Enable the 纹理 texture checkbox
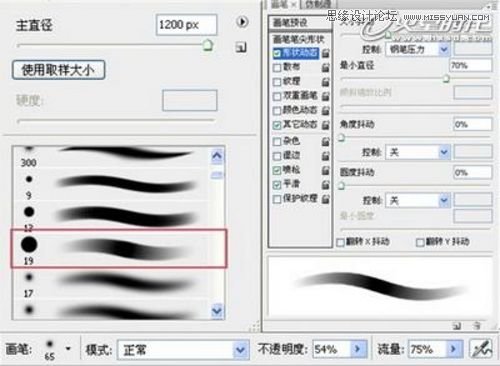The width and height of the screenshot is (500, 366). (277, 82)
